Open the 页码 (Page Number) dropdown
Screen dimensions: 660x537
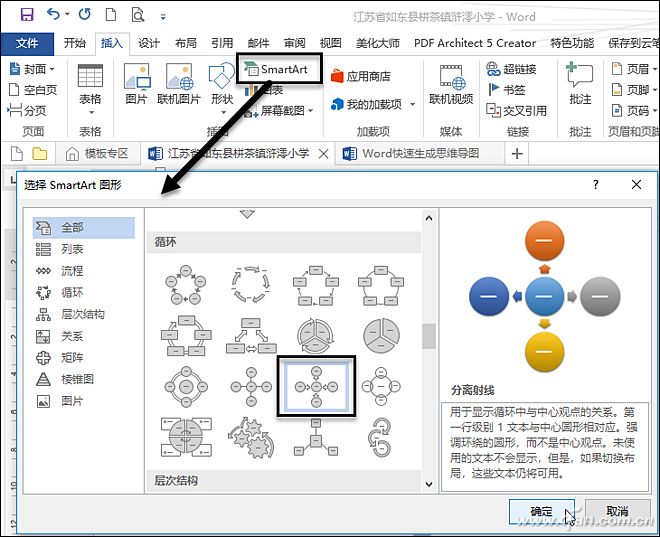tap(634, 111)
